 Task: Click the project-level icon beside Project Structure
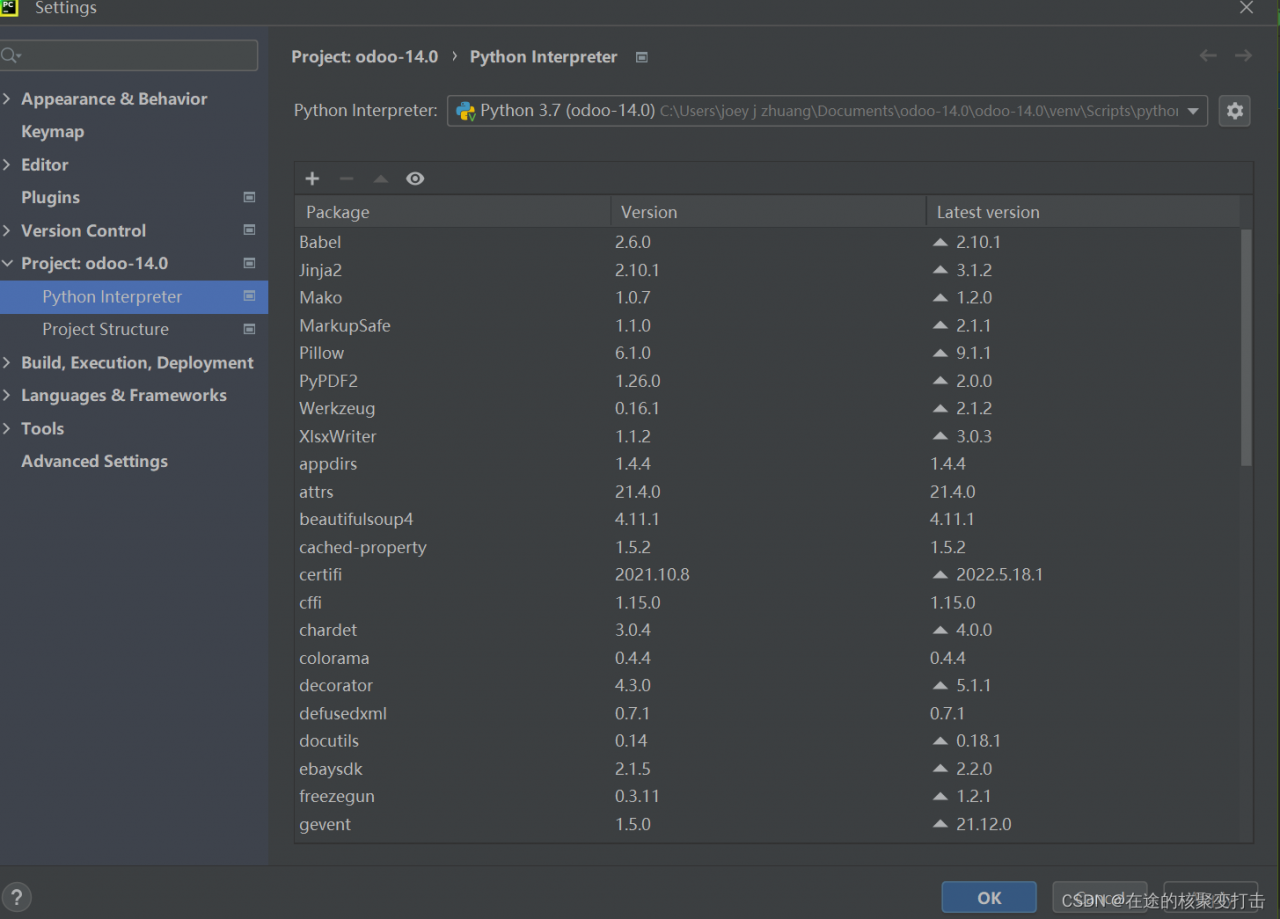(x=249, y=329)
